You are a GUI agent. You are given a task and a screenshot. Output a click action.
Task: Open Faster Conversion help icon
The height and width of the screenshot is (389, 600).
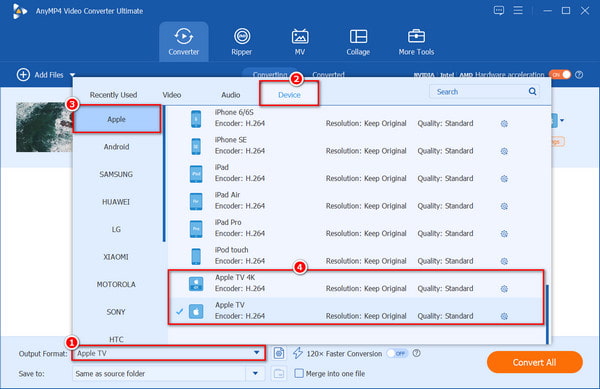pos(416,353)
